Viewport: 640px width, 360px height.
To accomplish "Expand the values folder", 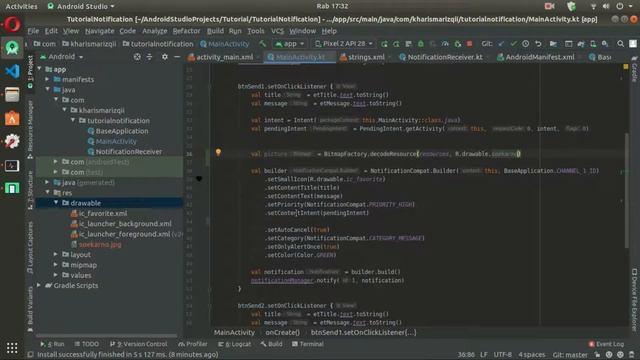I will pyautogui.click(x=56, y=275).
